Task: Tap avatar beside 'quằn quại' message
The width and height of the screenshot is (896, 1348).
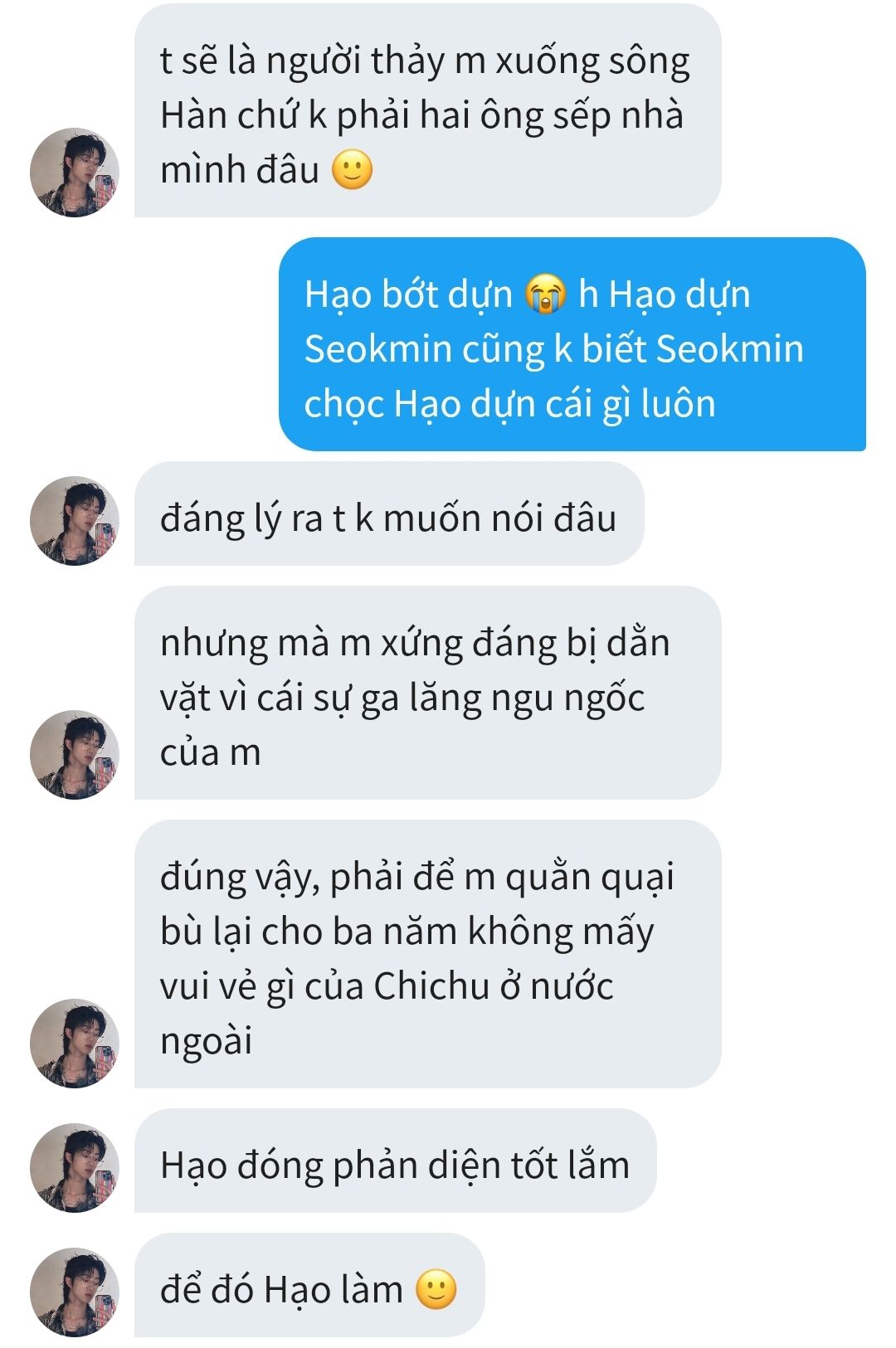Action: click(75, 1044)
